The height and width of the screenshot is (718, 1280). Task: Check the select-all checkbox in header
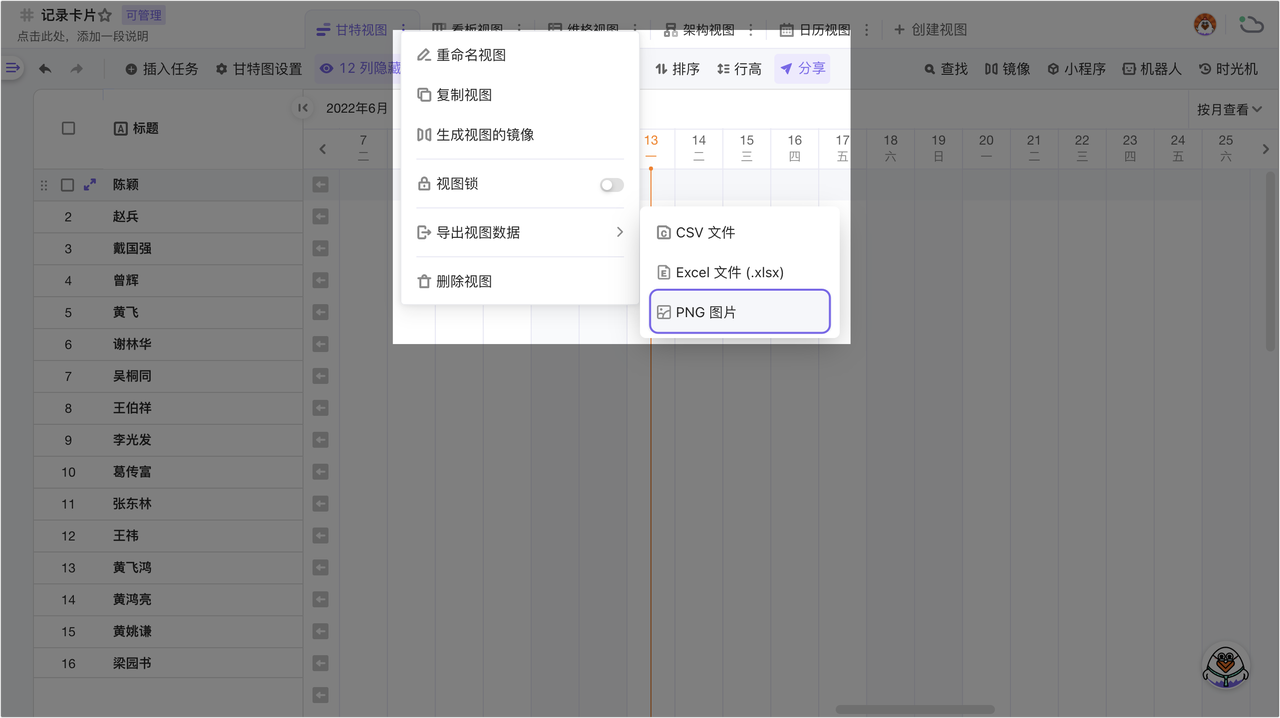(68, 128)
